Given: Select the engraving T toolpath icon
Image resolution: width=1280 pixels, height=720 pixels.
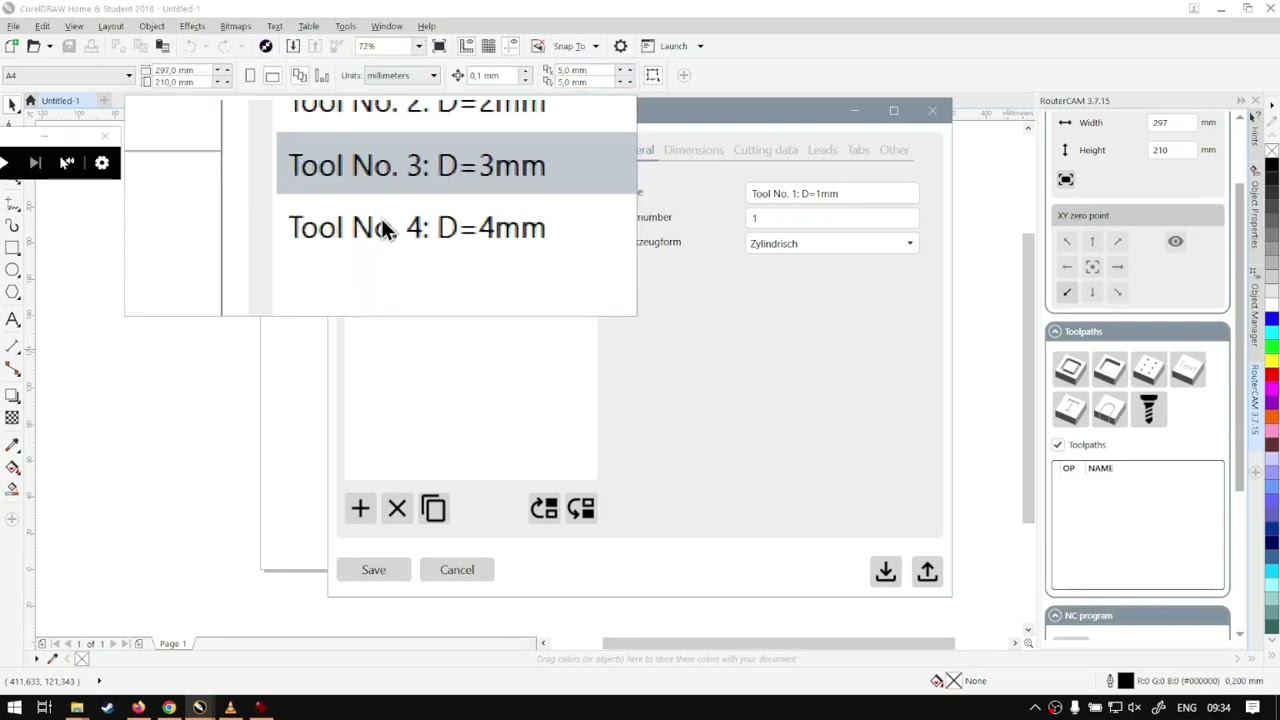Looking at the screenshot, I should coord(1070,409).
